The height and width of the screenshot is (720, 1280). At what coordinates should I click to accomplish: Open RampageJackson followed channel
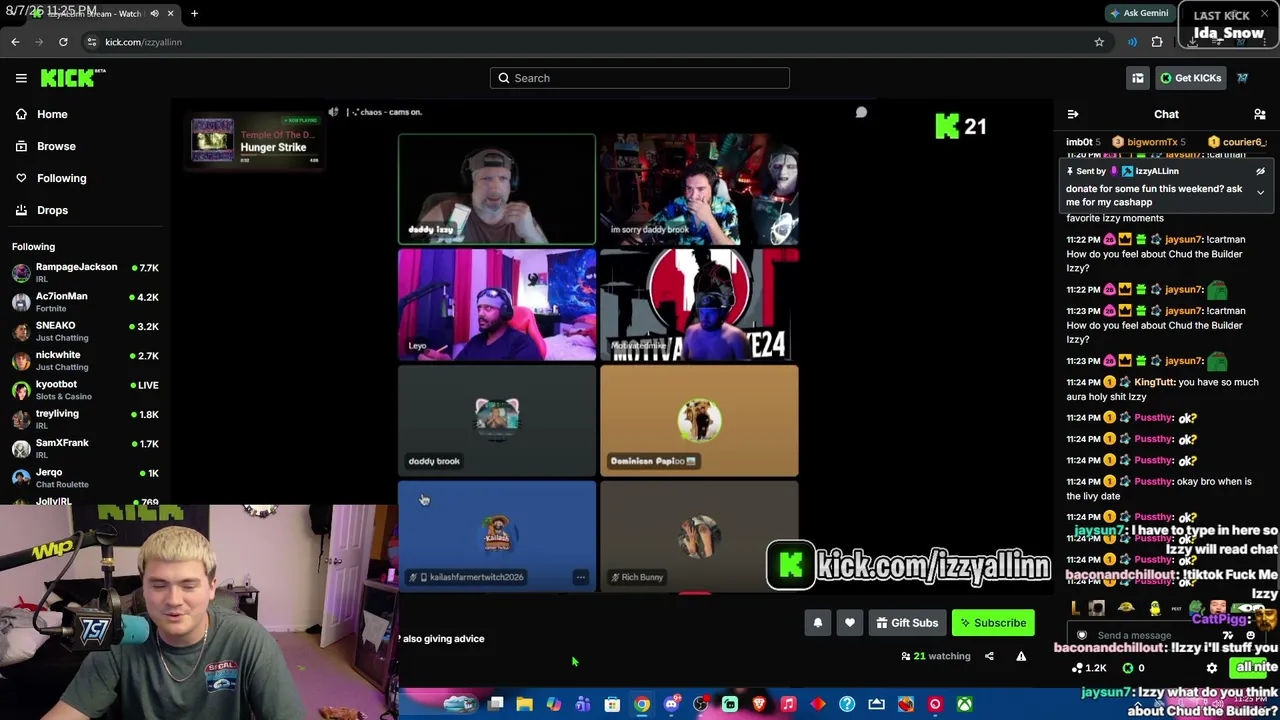pyautogui.click(x=86, y=272)
